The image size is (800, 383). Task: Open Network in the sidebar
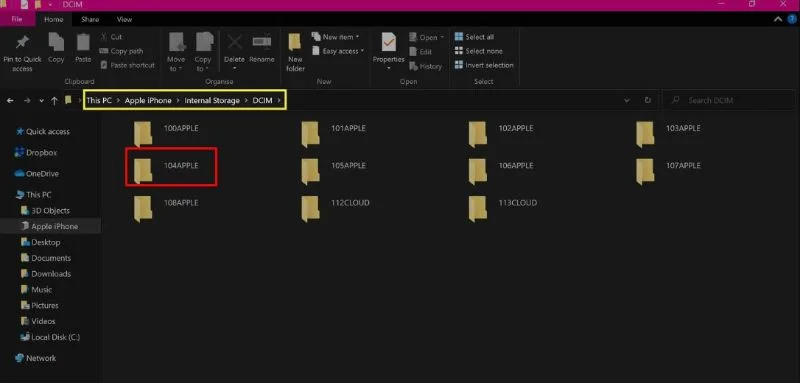click(35, 358)
